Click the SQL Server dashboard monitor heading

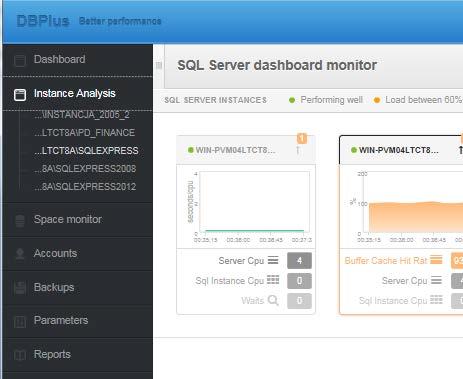tap(277, 65)
